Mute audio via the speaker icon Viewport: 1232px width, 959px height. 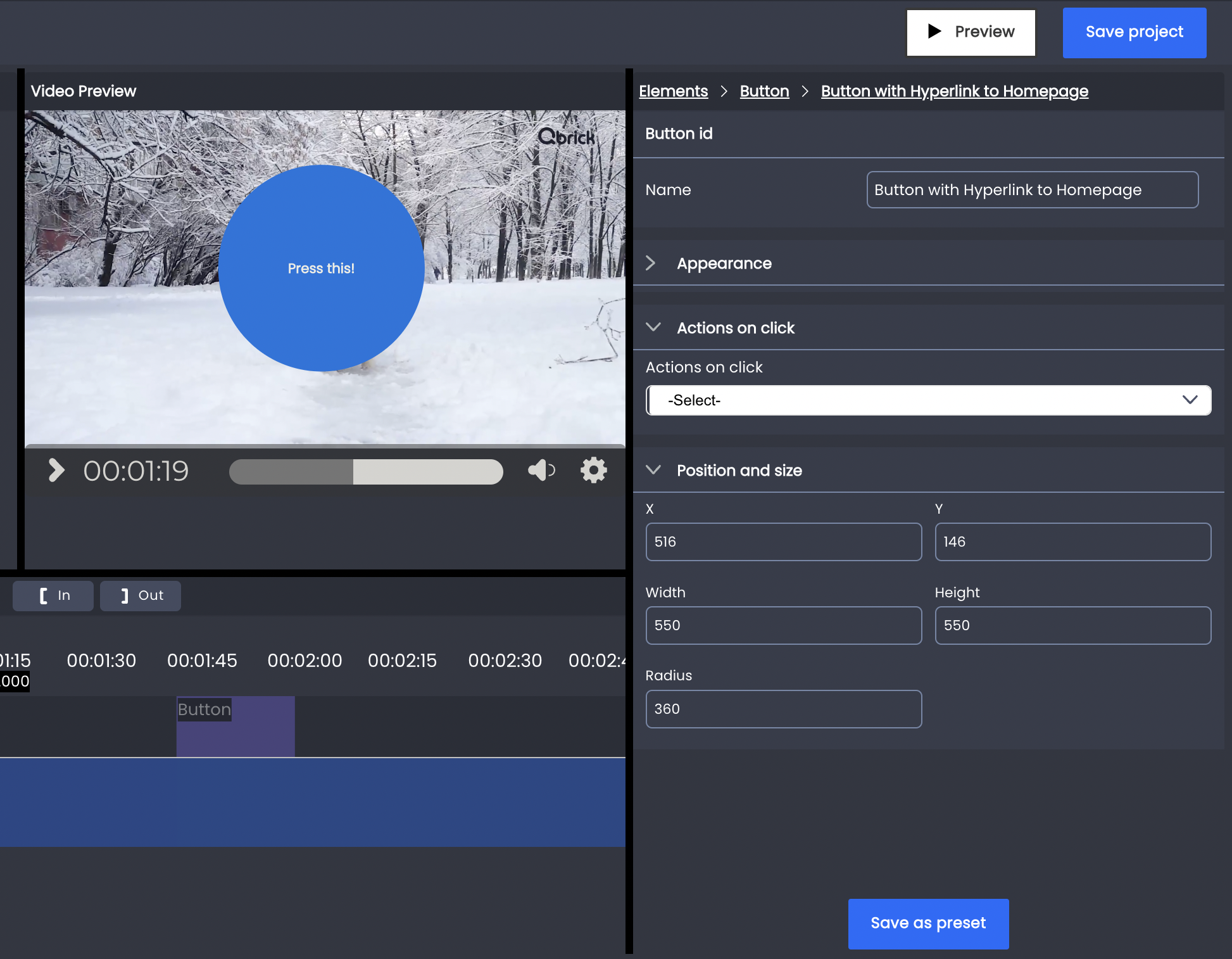coord(541,470)
